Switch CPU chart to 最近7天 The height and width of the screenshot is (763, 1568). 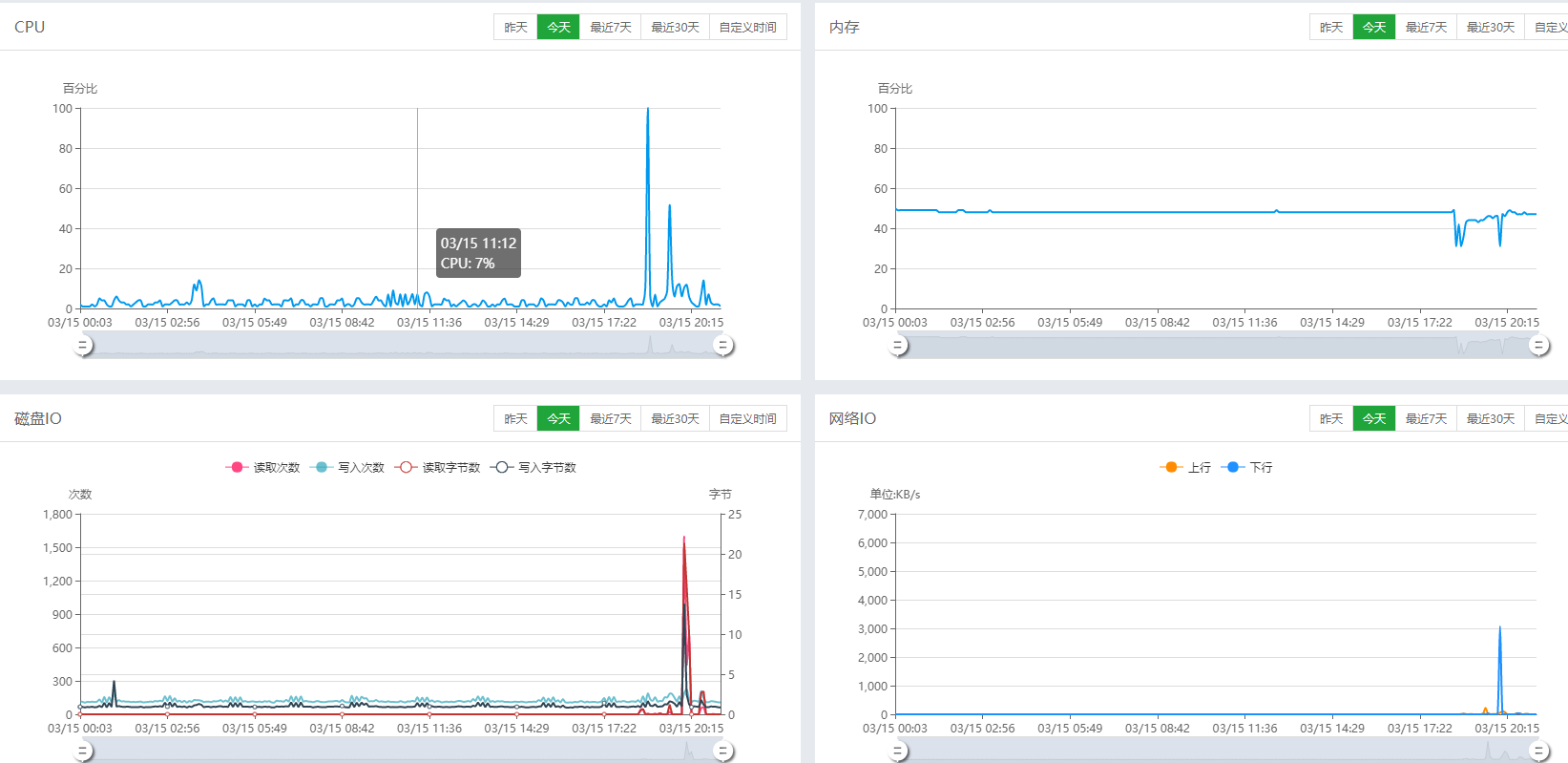(x=610, y=28)
